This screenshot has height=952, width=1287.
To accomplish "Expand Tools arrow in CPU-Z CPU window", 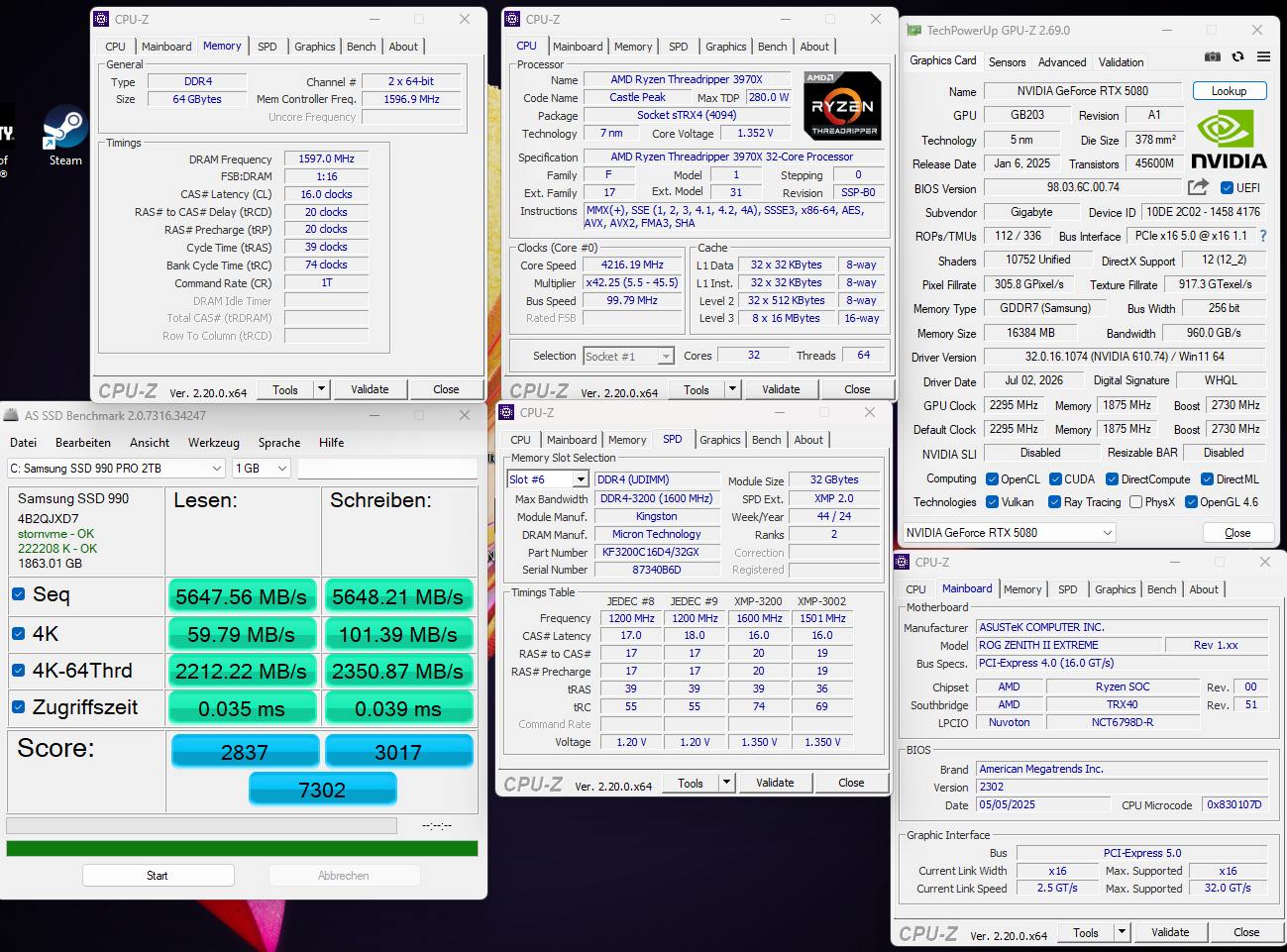I will click(732, 389).
